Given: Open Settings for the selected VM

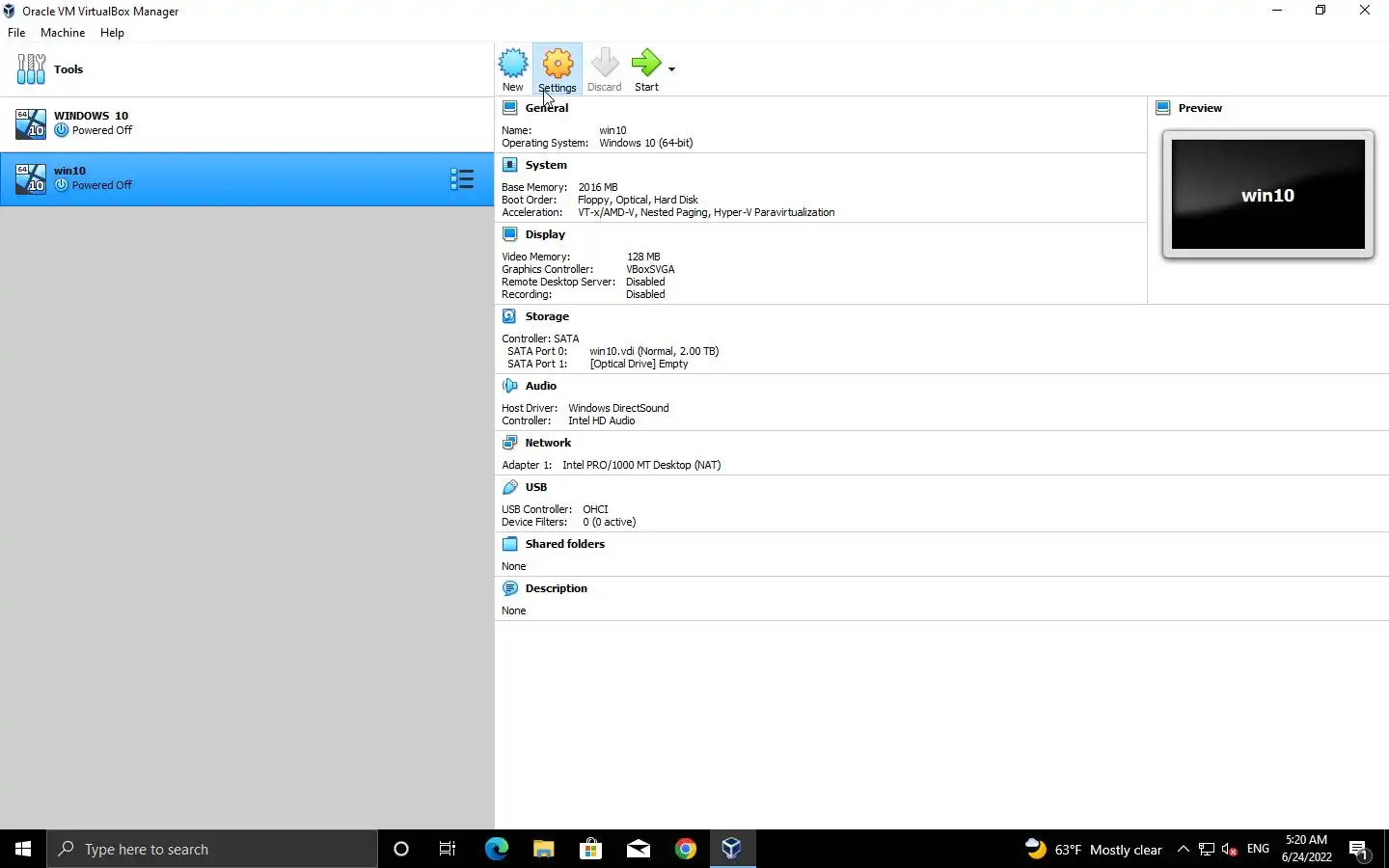Looking at the screenshot, I should click(x=558, y=69).
